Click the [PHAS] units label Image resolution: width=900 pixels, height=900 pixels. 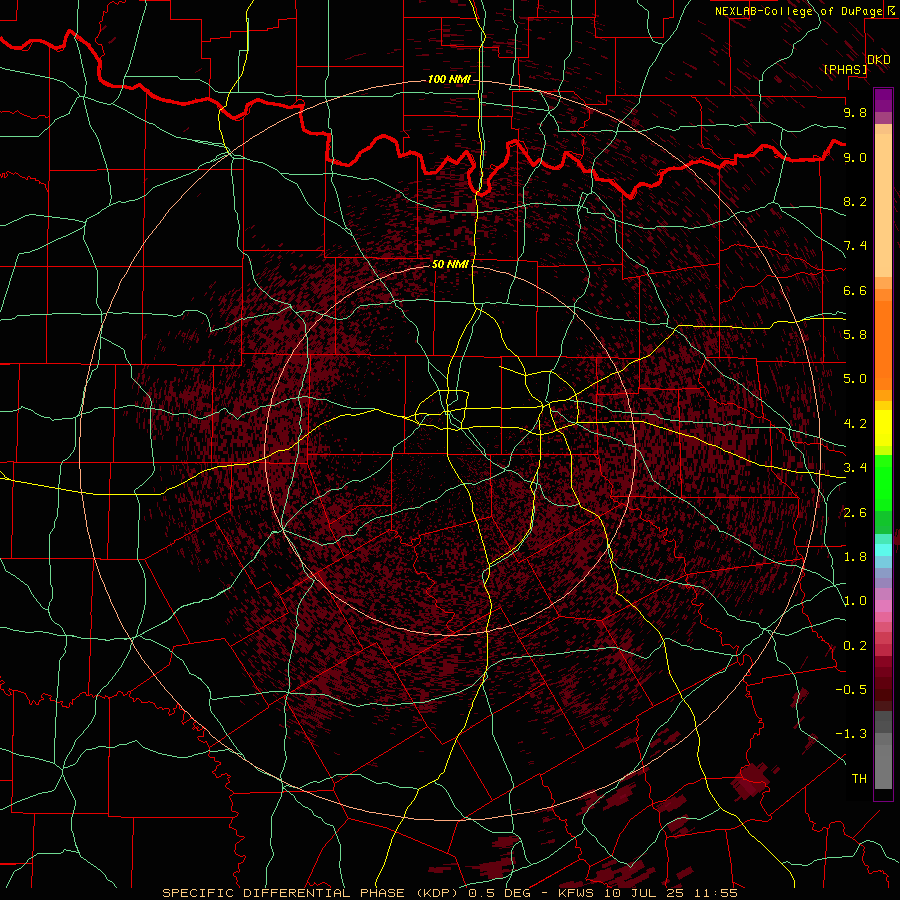[845, 69]
